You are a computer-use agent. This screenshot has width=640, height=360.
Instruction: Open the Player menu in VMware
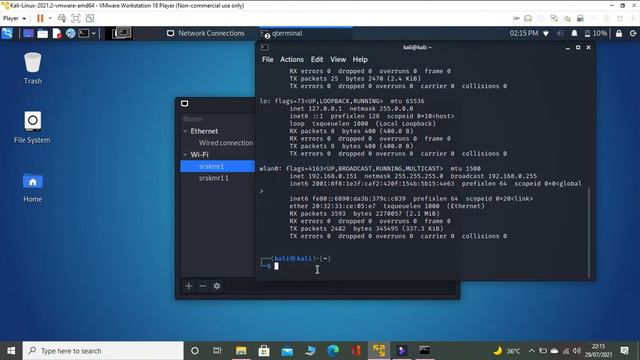[14, 18]
